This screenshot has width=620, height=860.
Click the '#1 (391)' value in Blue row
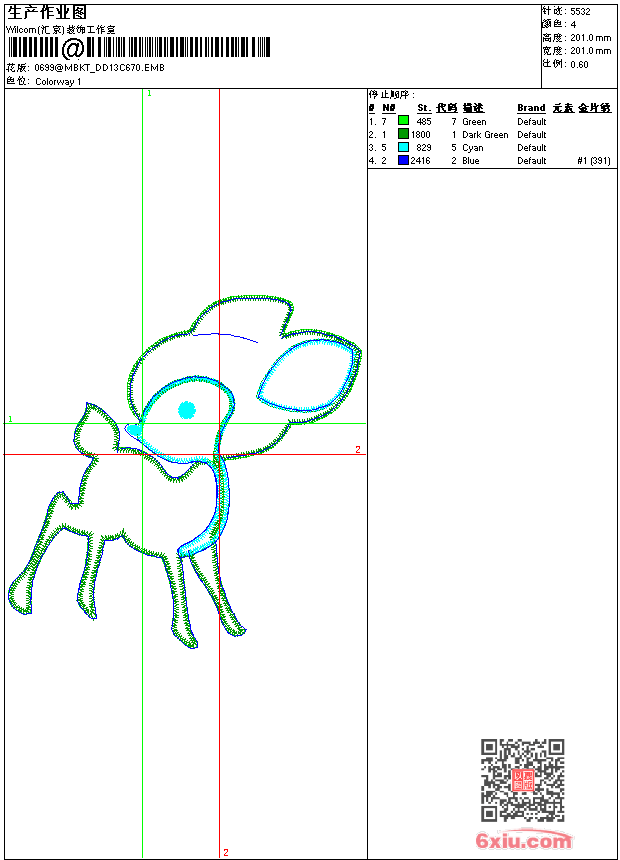coord(594,161)
